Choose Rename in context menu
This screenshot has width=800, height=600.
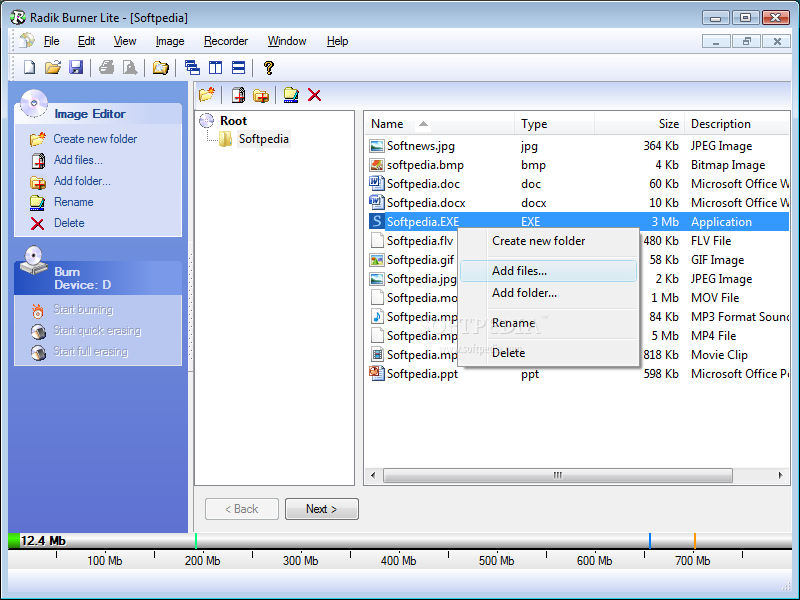tap(548, 323)
